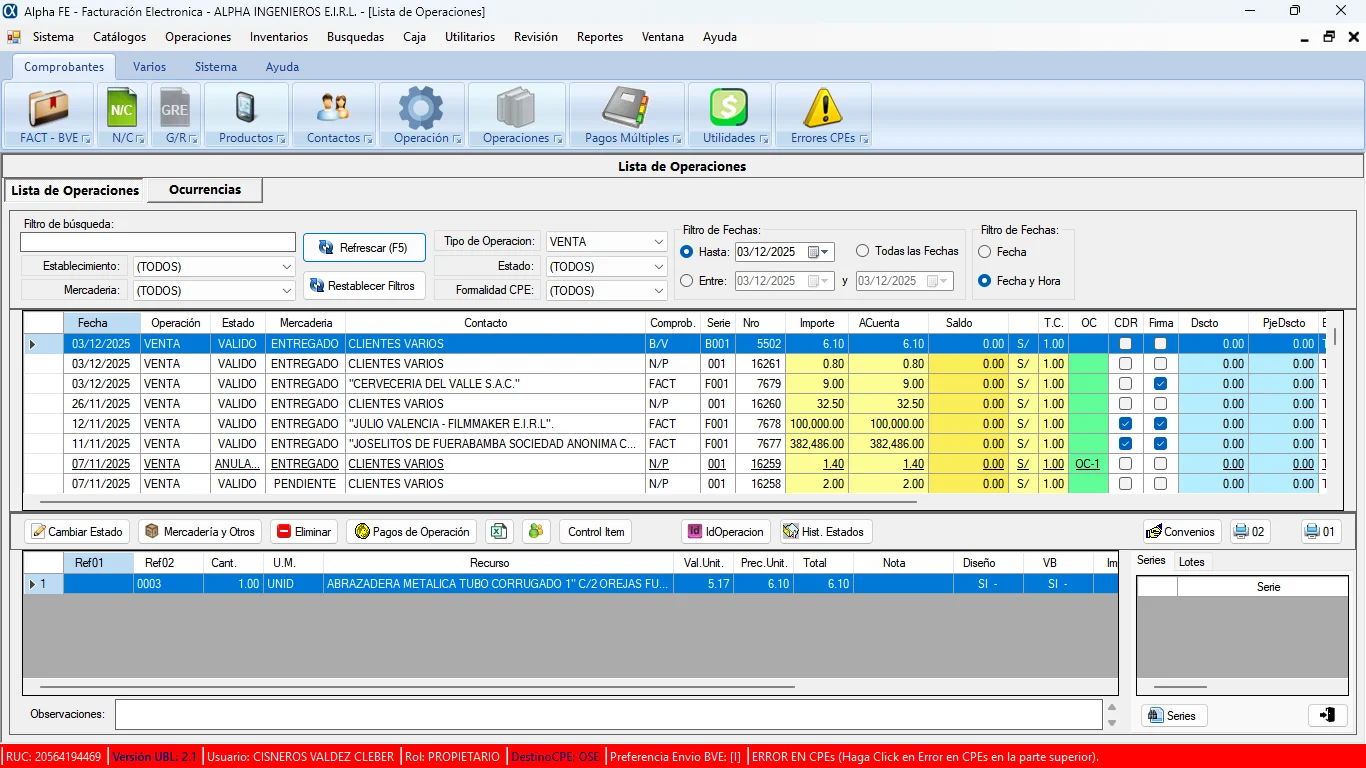Click the Excel export icon
Image resolution: width=1366 pixels, height=768 pixels.
[499, 532]
